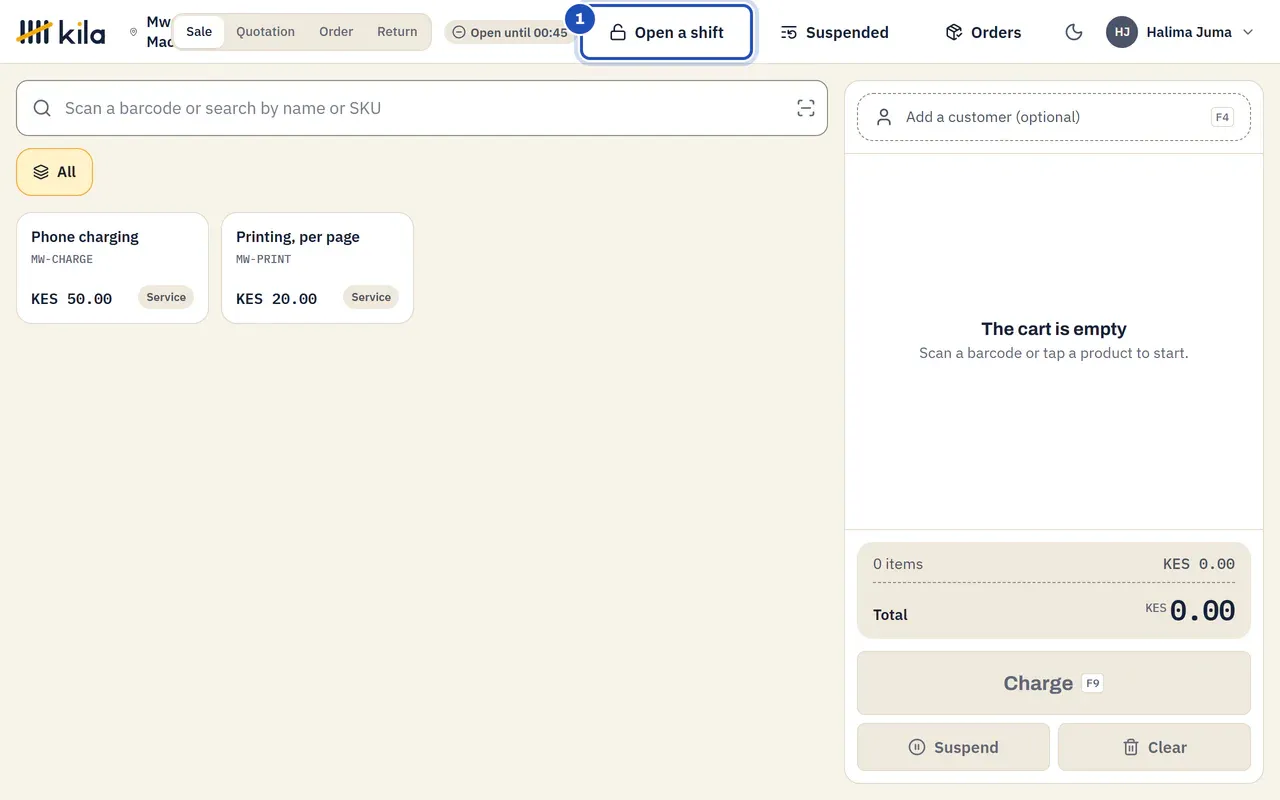Image resolution: width=1280 pixels, height=800 pixels.
Task: Click the barcode scanner icon in search
Action: [806, 108]
